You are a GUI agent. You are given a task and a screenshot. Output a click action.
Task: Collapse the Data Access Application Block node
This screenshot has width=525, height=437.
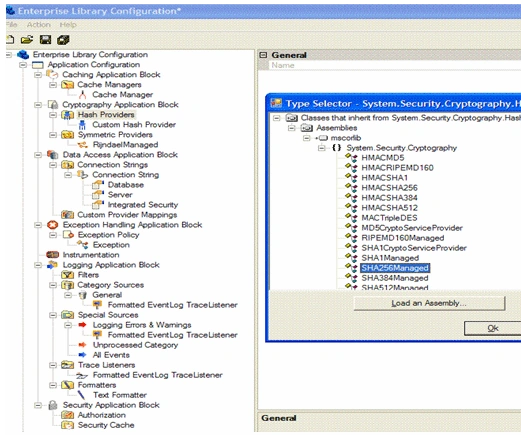coord(38,155)
